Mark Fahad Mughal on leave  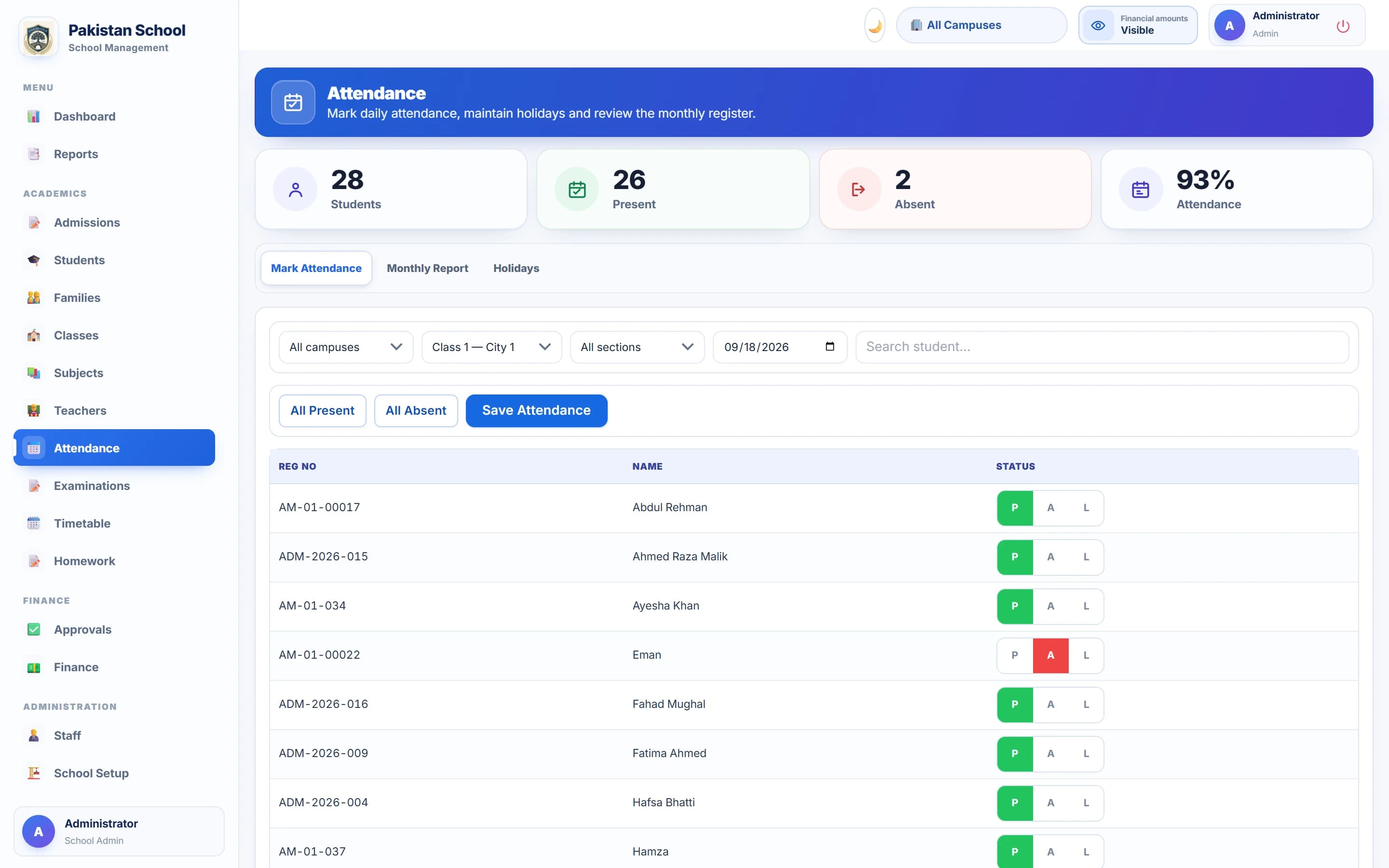(x=1086, y=705)
